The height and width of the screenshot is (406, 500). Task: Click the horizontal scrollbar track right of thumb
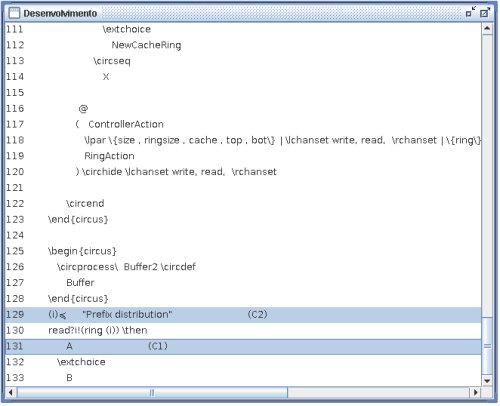(378, 392)
